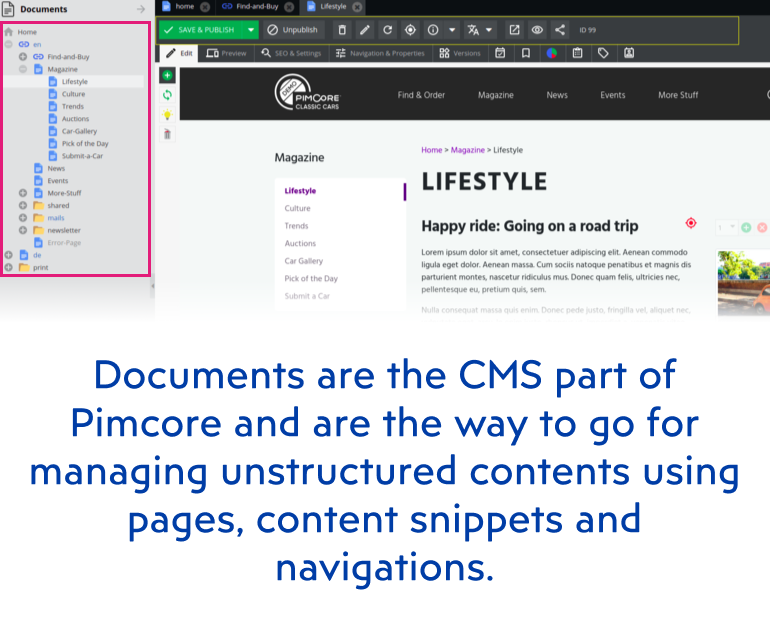This screenshot has height=624, width=770.
Task: Close the Lifestyle tab
Action: 358,7
